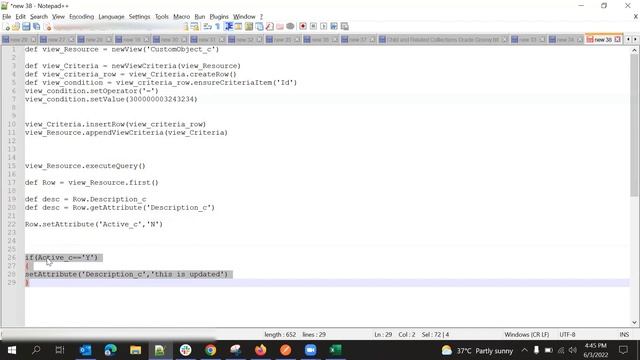Open the File menu
This screenshot has width=640, height=360.
pos(7,17)
